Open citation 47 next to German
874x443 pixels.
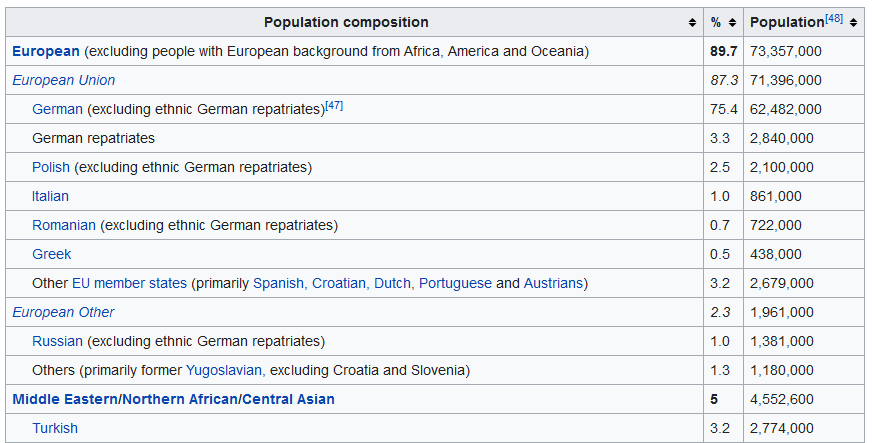(334, 105)
